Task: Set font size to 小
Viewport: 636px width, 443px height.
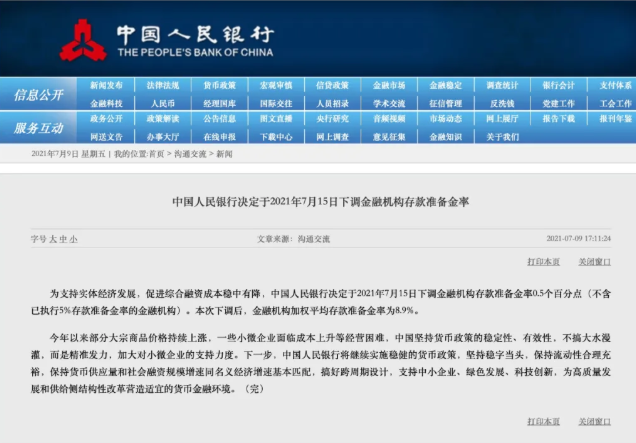Action: point(73,239)
